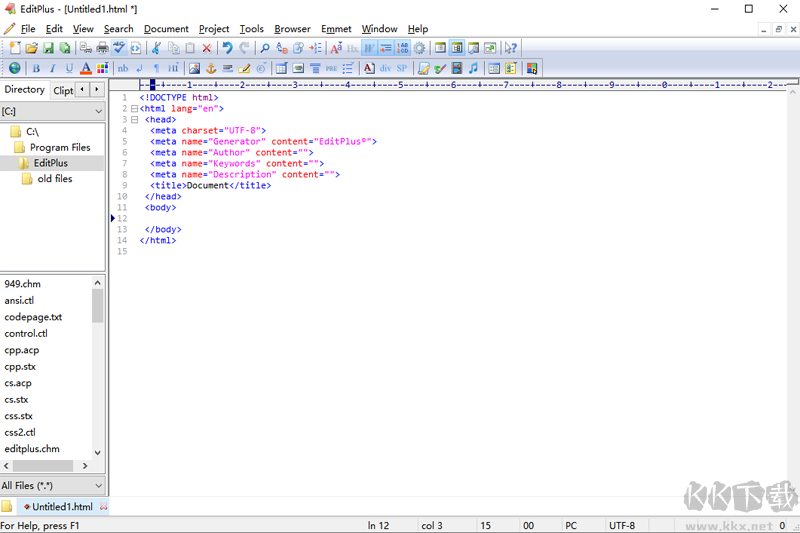
Task: Click the red Delete X icon
Action: (x=207, y=48)
